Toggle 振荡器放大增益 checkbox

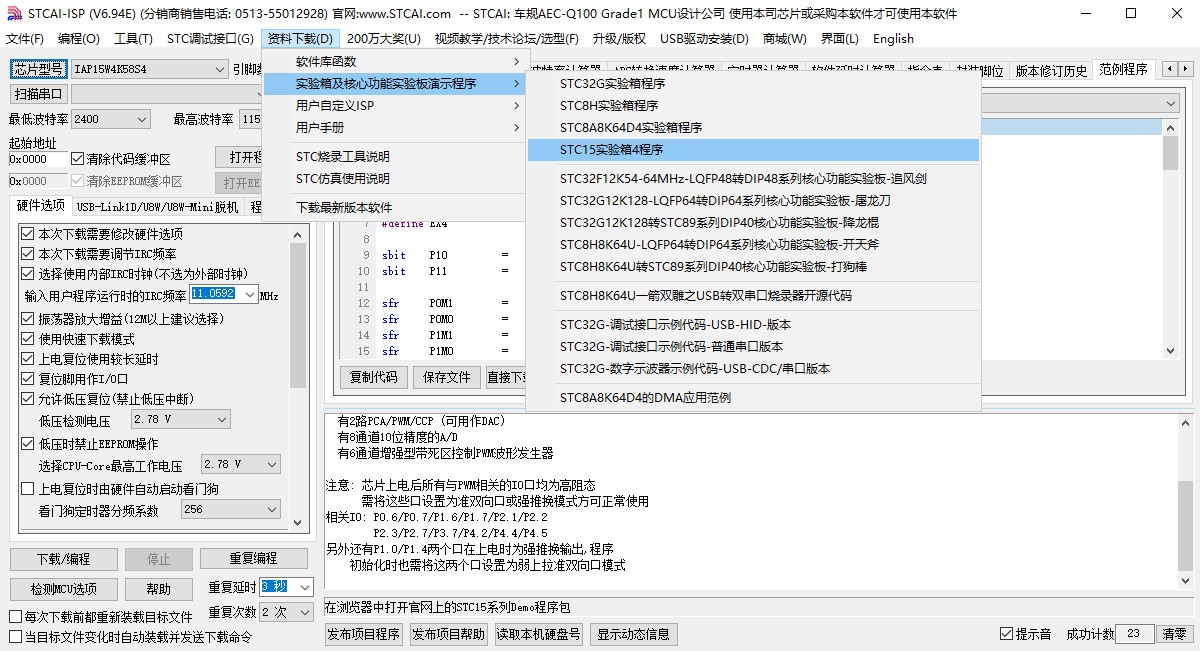pos(28,318)
